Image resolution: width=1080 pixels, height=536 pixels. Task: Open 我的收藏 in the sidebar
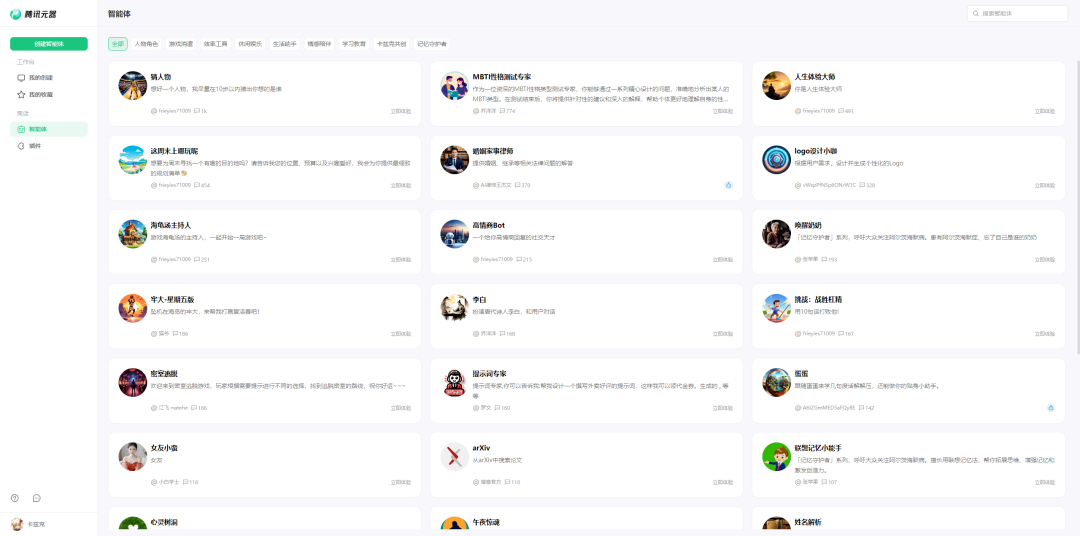click(49, 94)
